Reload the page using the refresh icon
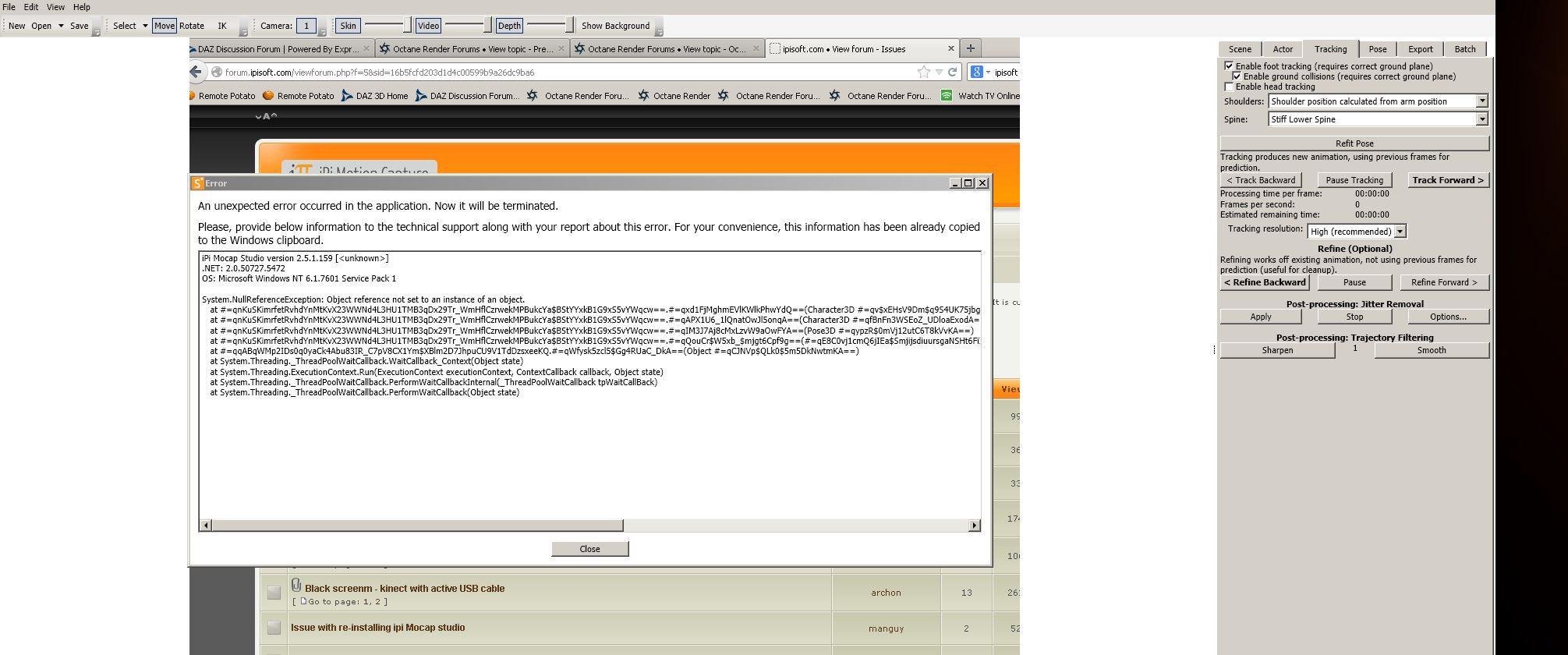The width and height of the screenshot is (1568, 655). 952,72
